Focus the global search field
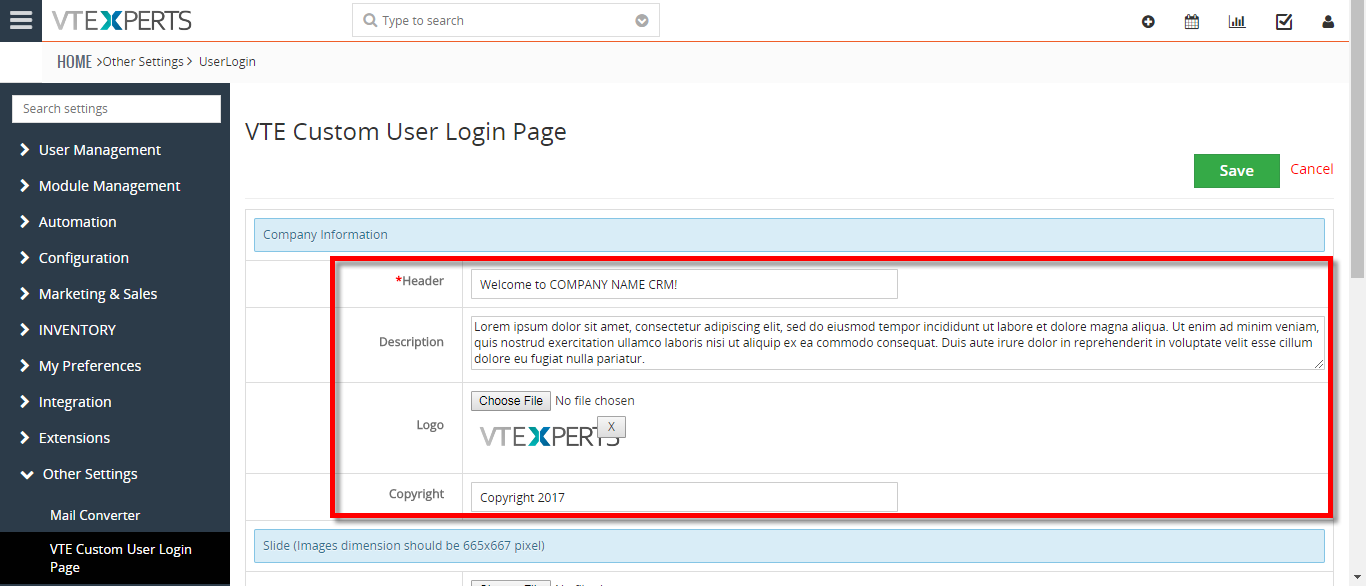 tap(506, 20)
